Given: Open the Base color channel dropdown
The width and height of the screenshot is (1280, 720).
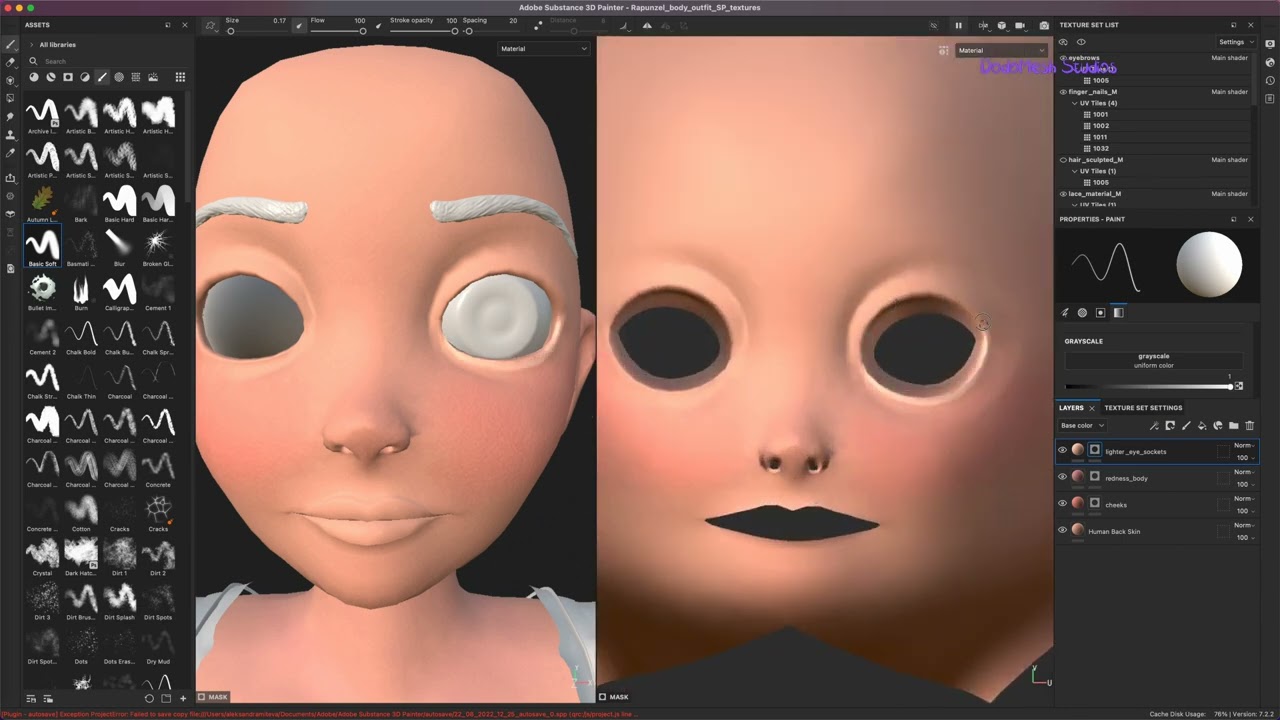Looking at the screenshot, I should [1082, 426].
